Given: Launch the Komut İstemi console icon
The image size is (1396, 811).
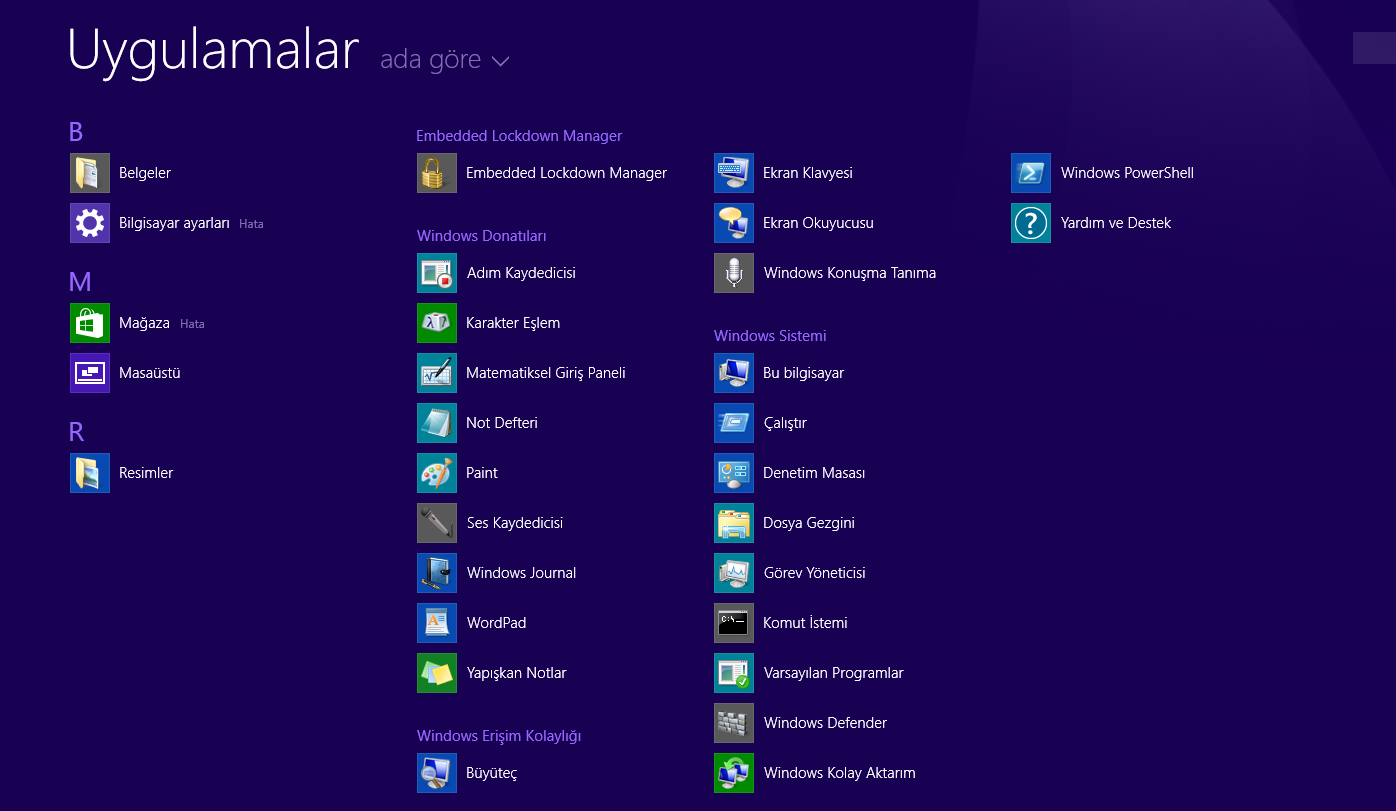Looking at the screenshot, I should (734, 623).
